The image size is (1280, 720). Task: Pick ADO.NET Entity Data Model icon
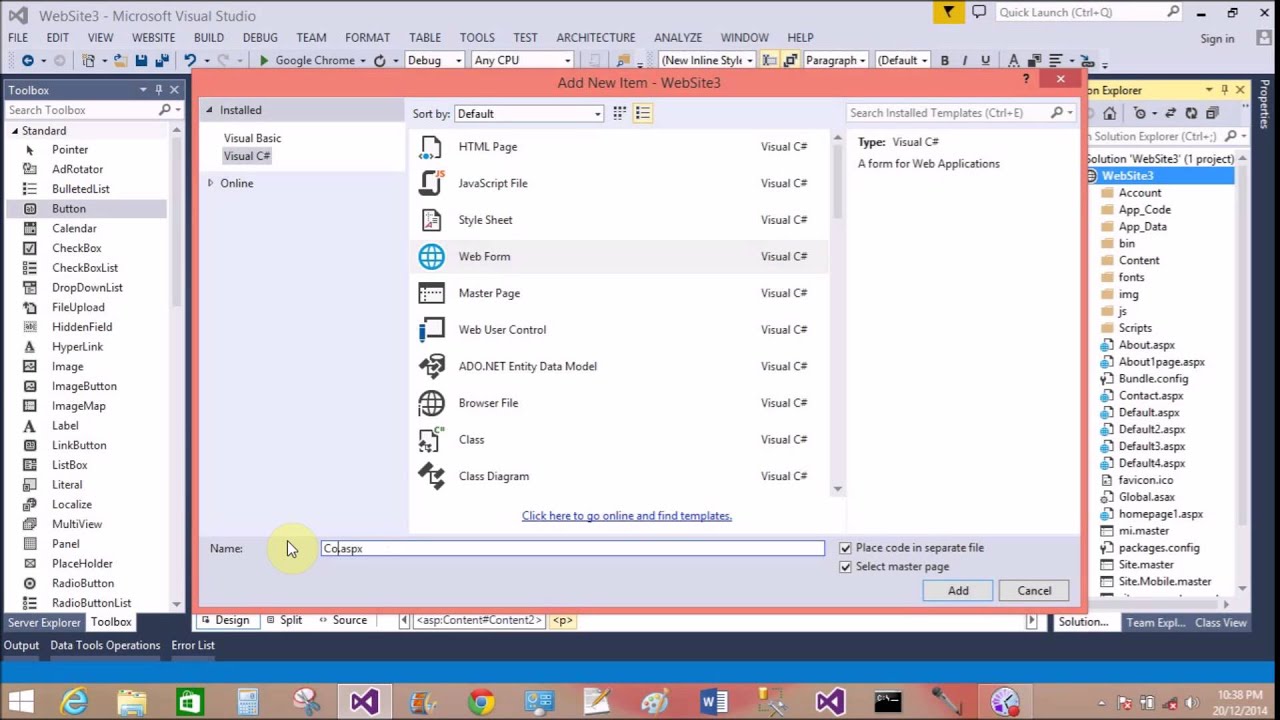[x=431, y=366]
